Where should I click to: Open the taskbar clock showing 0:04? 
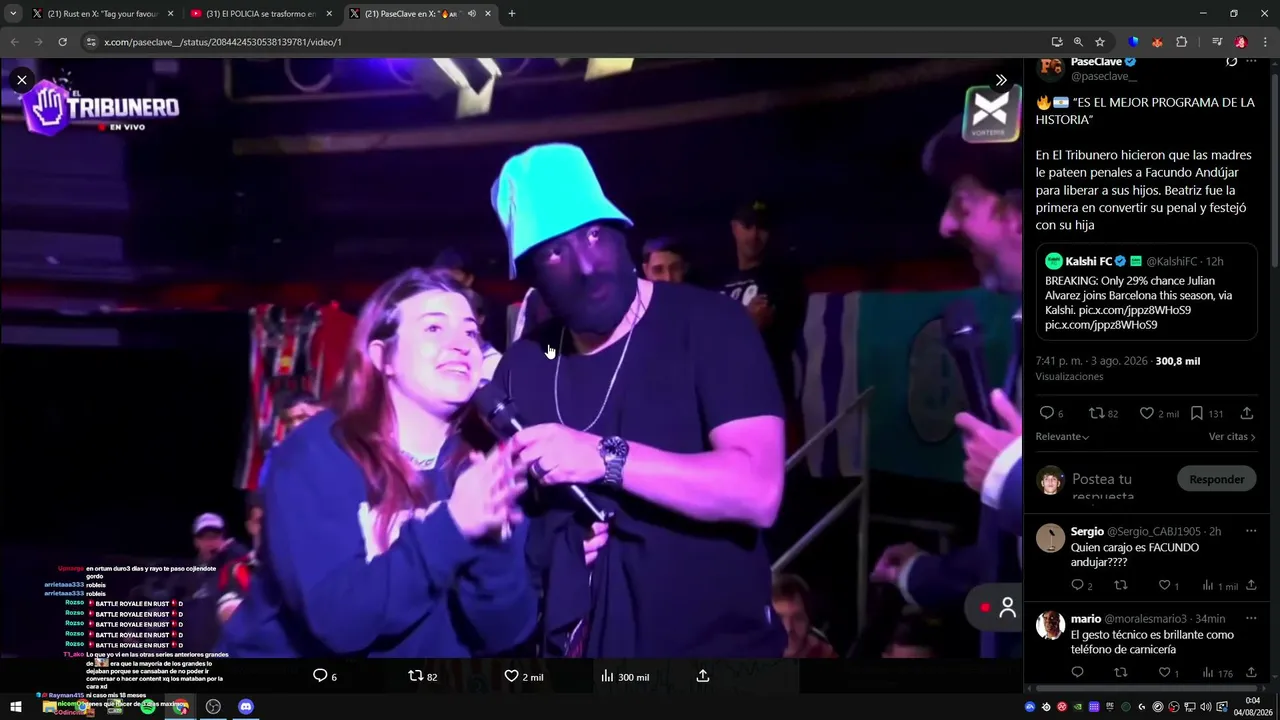tap(1252, 706)
